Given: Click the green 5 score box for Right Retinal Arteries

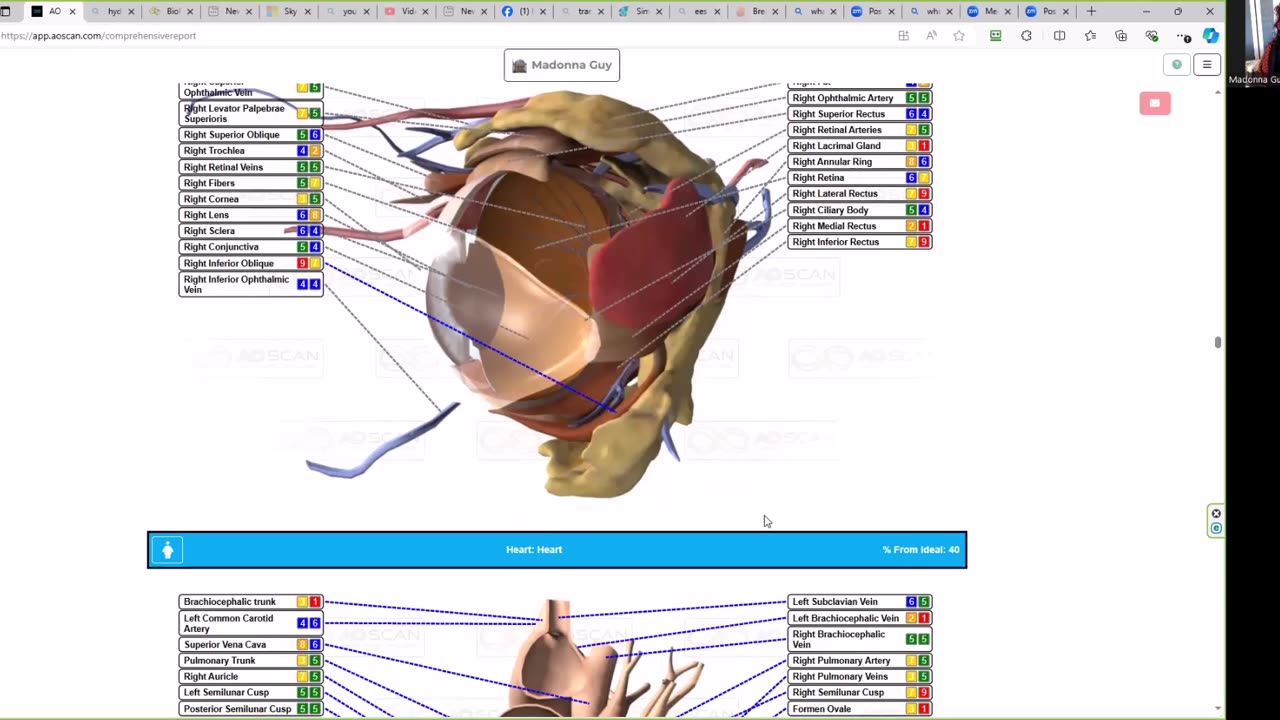Looking at the screenshot, I should click(924, 130).
